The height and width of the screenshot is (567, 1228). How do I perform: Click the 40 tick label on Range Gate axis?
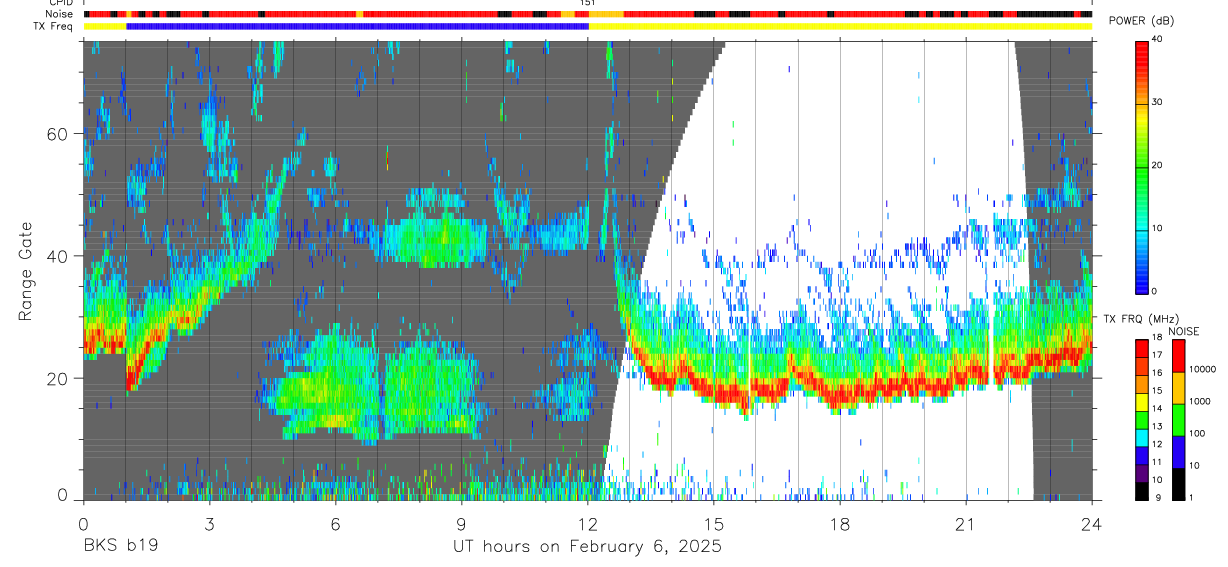pyautogui.click(x=59, y=256)
